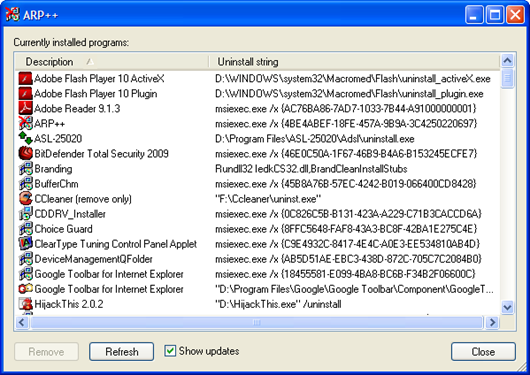Select the ASL-25020 green arrows icon
Screen dimensions: 530x375
(x=25, y=138)
